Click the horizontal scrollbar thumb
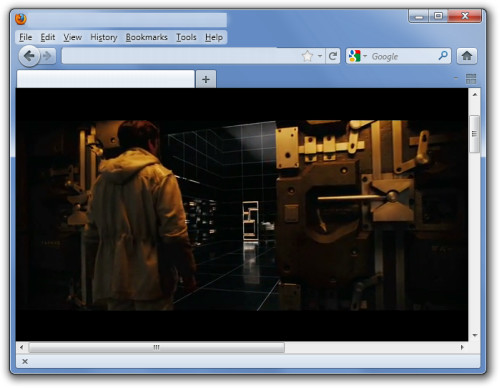 click(x=157, y=347)
